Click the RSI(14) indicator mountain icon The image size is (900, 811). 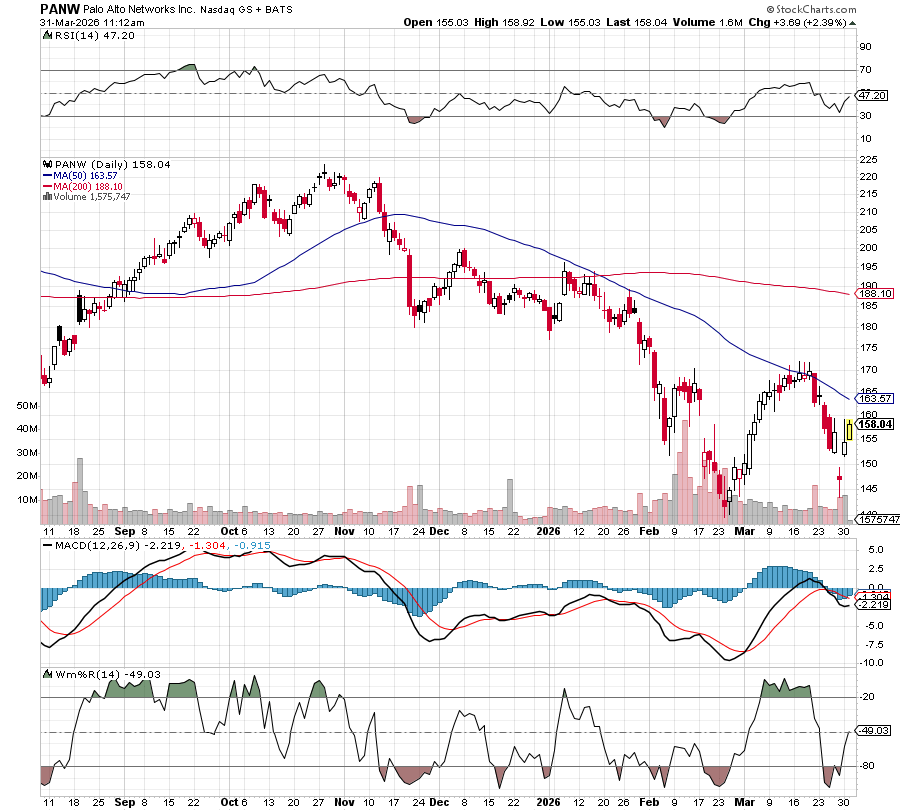point(46,36)
